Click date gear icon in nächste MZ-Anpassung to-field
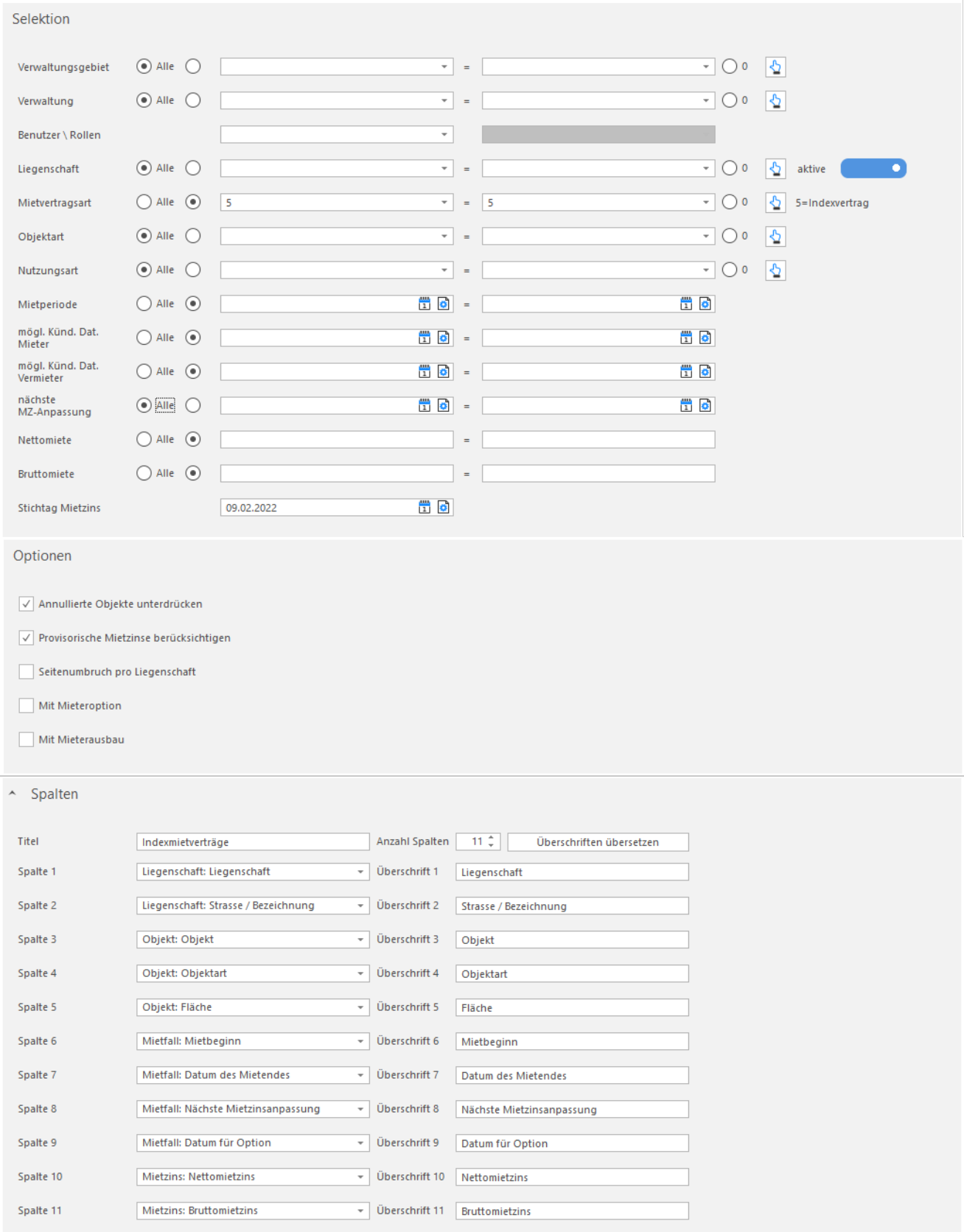Screen dimensions: 964x1232 705,405
